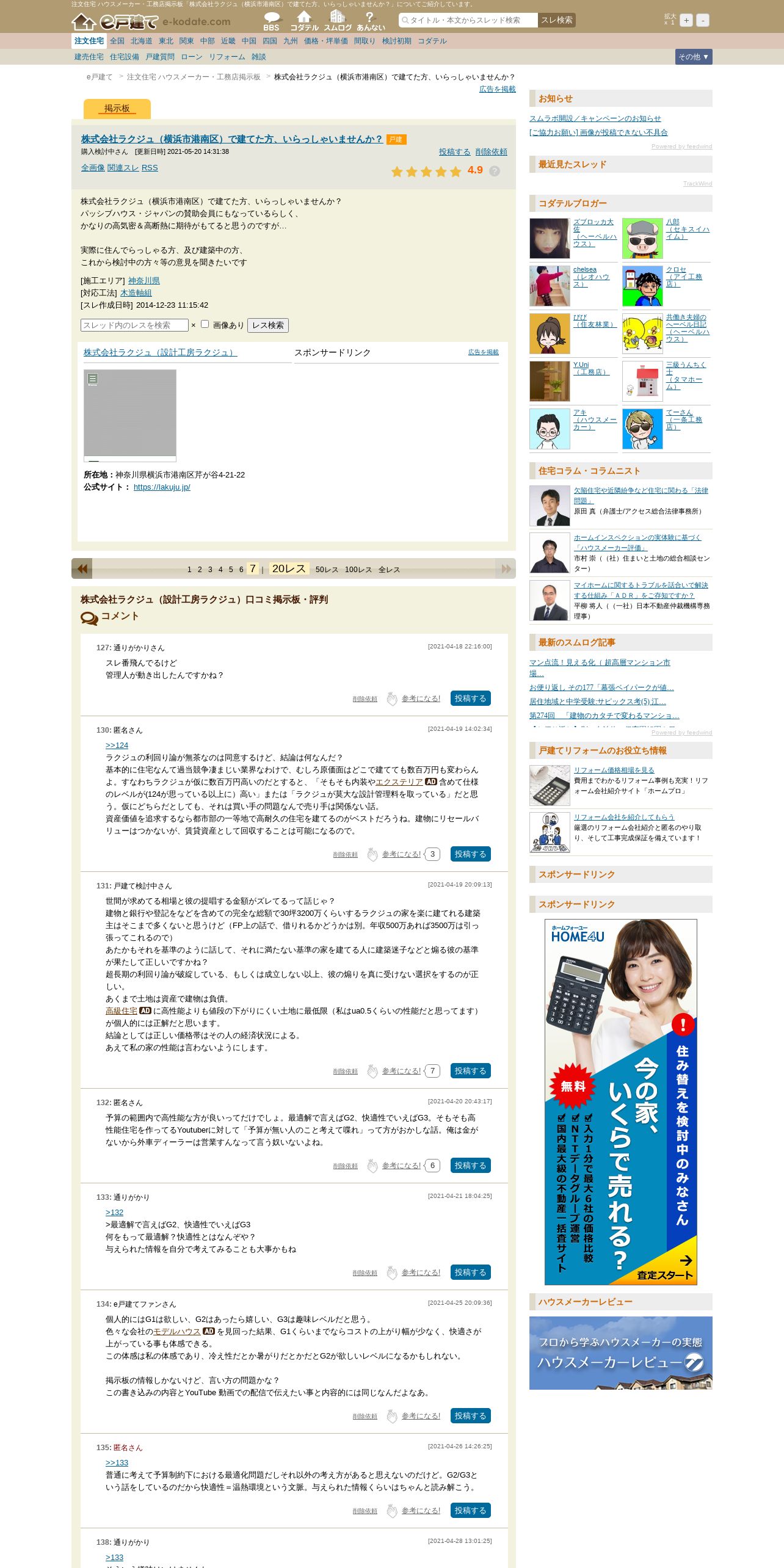Open ズブロッカ大佐 blogger avatar
The image size is (784, 1568).
tap(550, 238)
